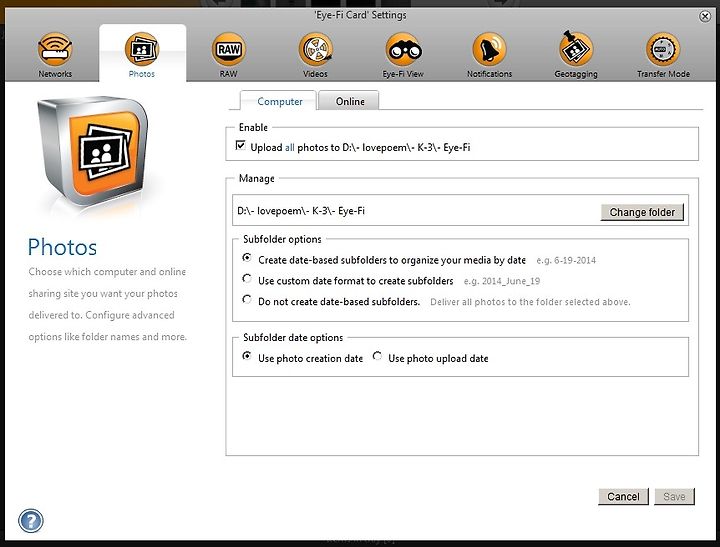Viewport: 720px width, 547px height.
Task: Click the 'e.g. 2014_June_19' example text
Action: point(502,281)
